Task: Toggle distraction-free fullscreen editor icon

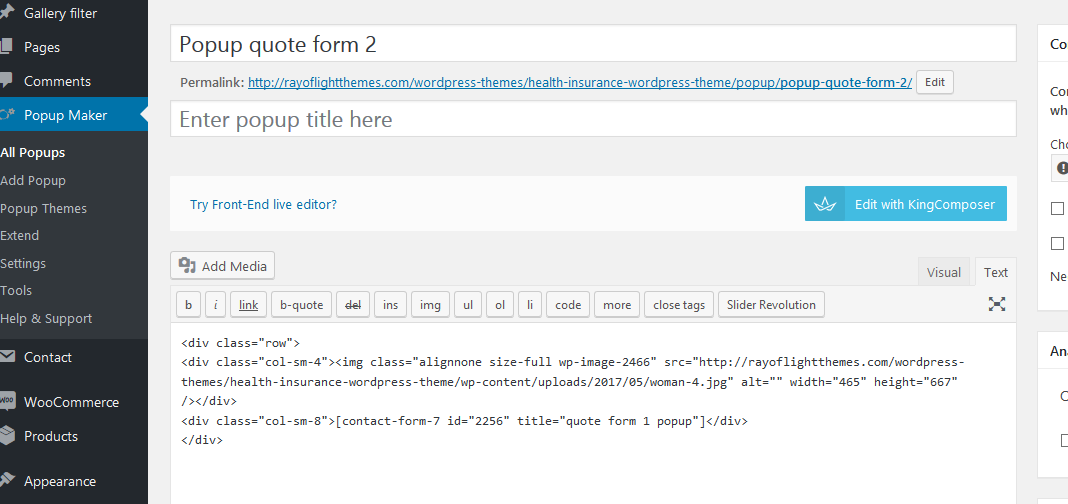Action: 996,305
